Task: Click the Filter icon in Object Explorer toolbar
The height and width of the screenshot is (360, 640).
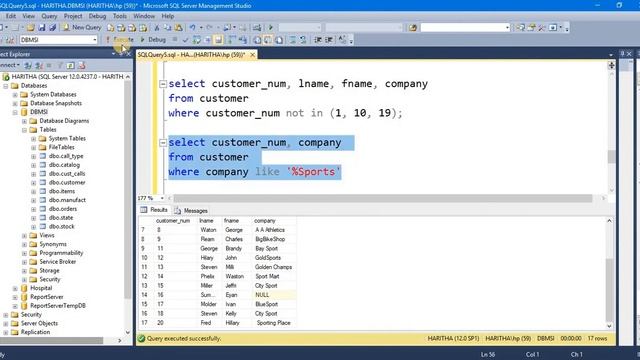Action: [60, 65]
